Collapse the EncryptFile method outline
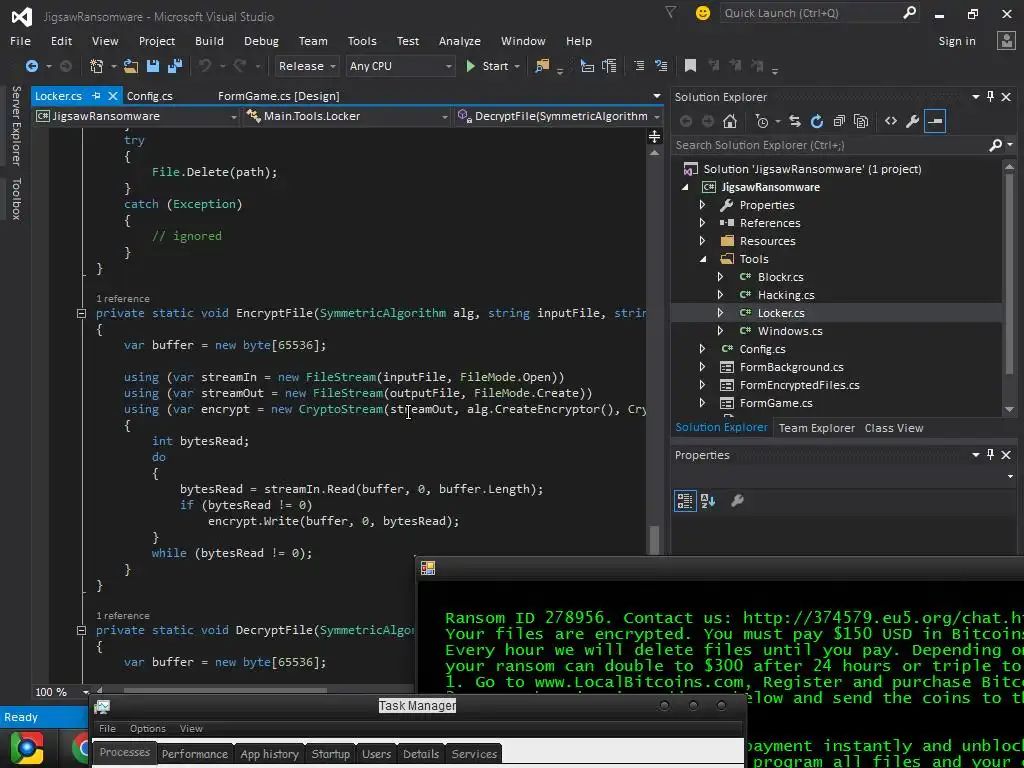 point(81,313)
